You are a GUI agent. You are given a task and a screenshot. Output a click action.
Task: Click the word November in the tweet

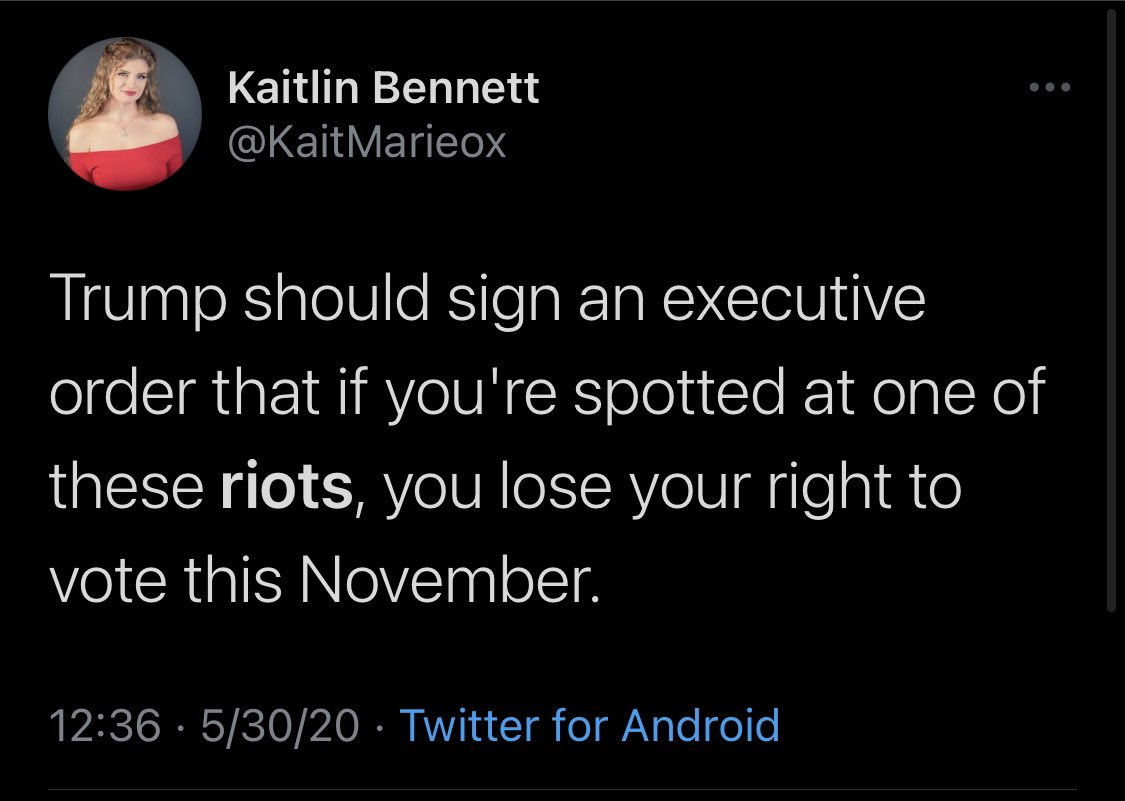[448, 580]
